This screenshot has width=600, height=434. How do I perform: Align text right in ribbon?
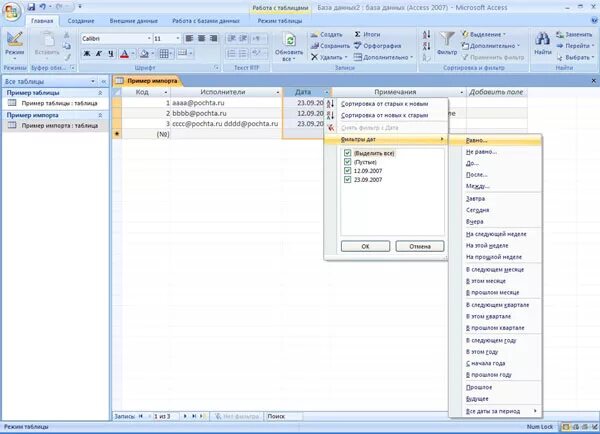click(214, 38)
